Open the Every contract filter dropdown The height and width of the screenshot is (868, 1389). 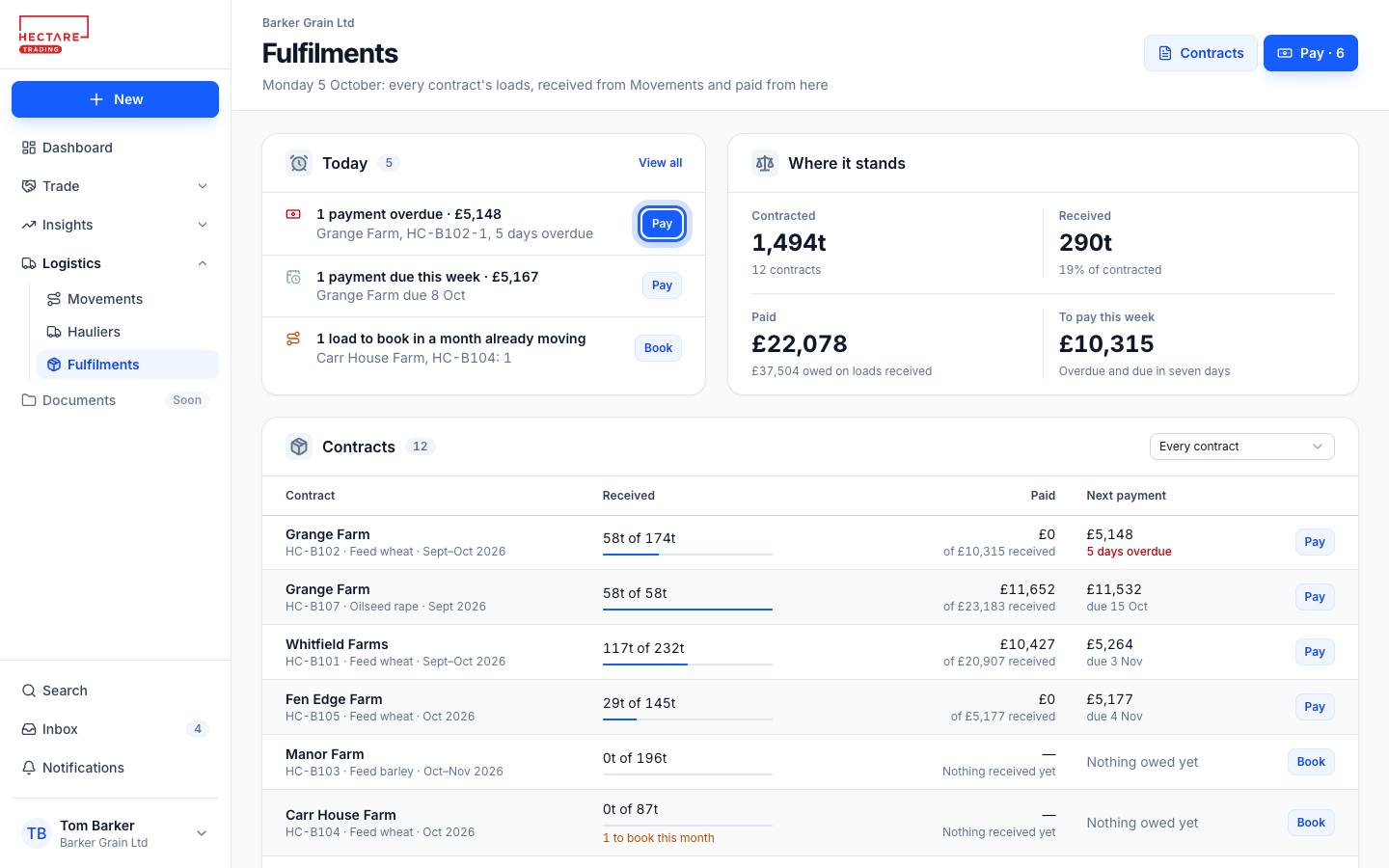tap(1242, 447)
